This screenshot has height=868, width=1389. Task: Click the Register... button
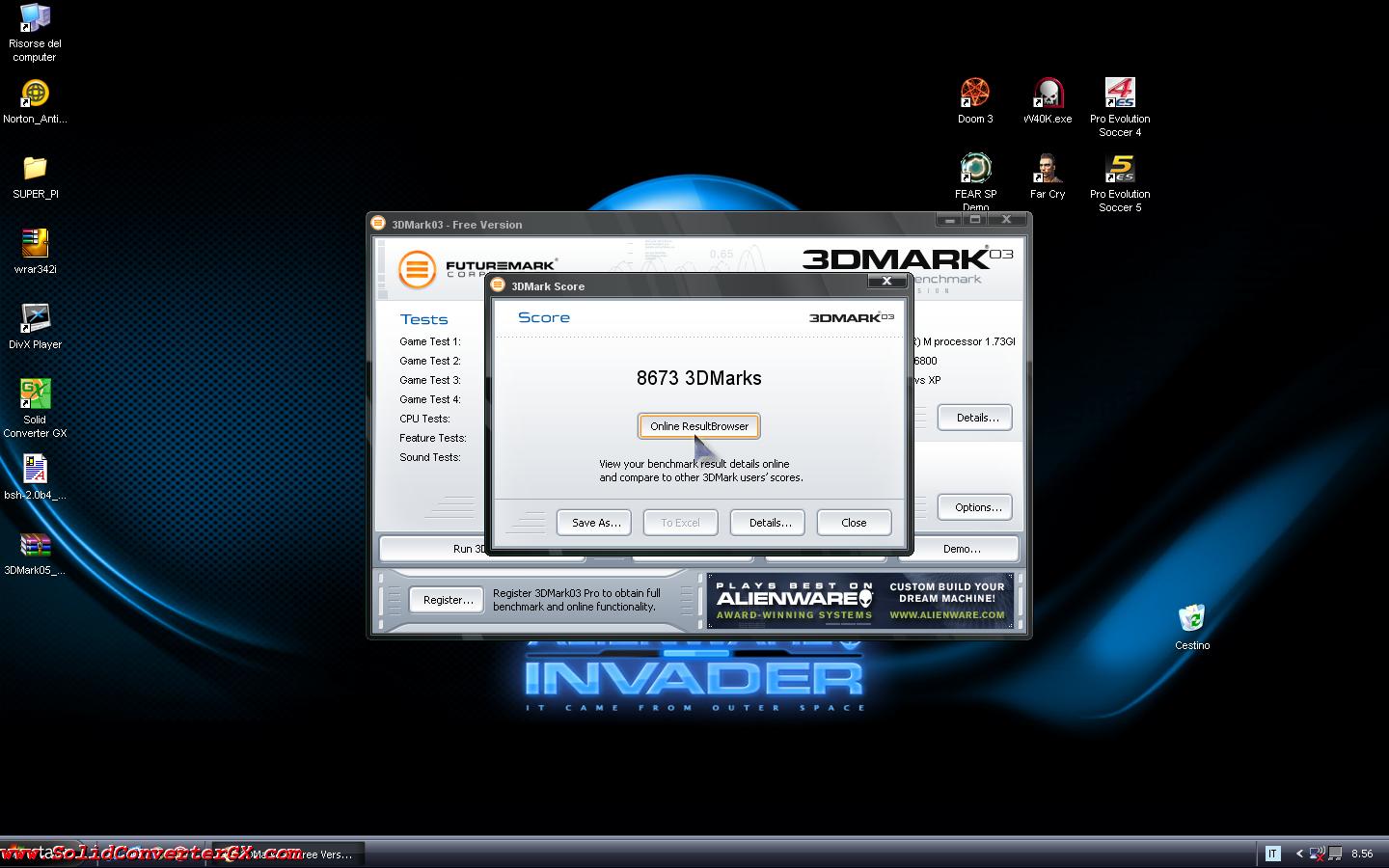[x=447, y=600]
